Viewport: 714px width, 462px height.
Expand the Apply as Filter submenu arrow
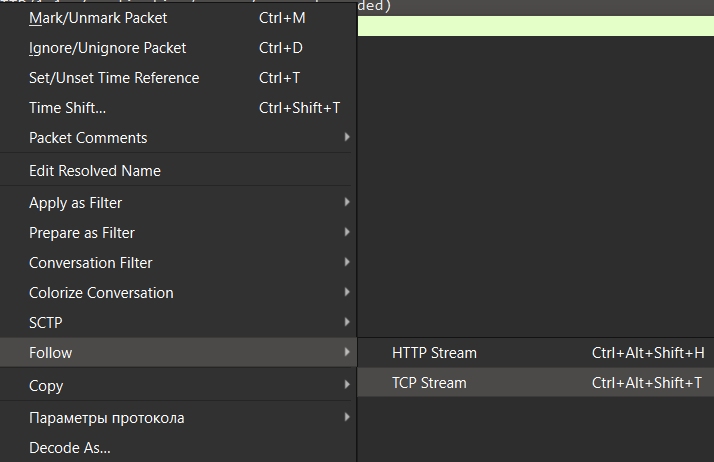[347, 202]
